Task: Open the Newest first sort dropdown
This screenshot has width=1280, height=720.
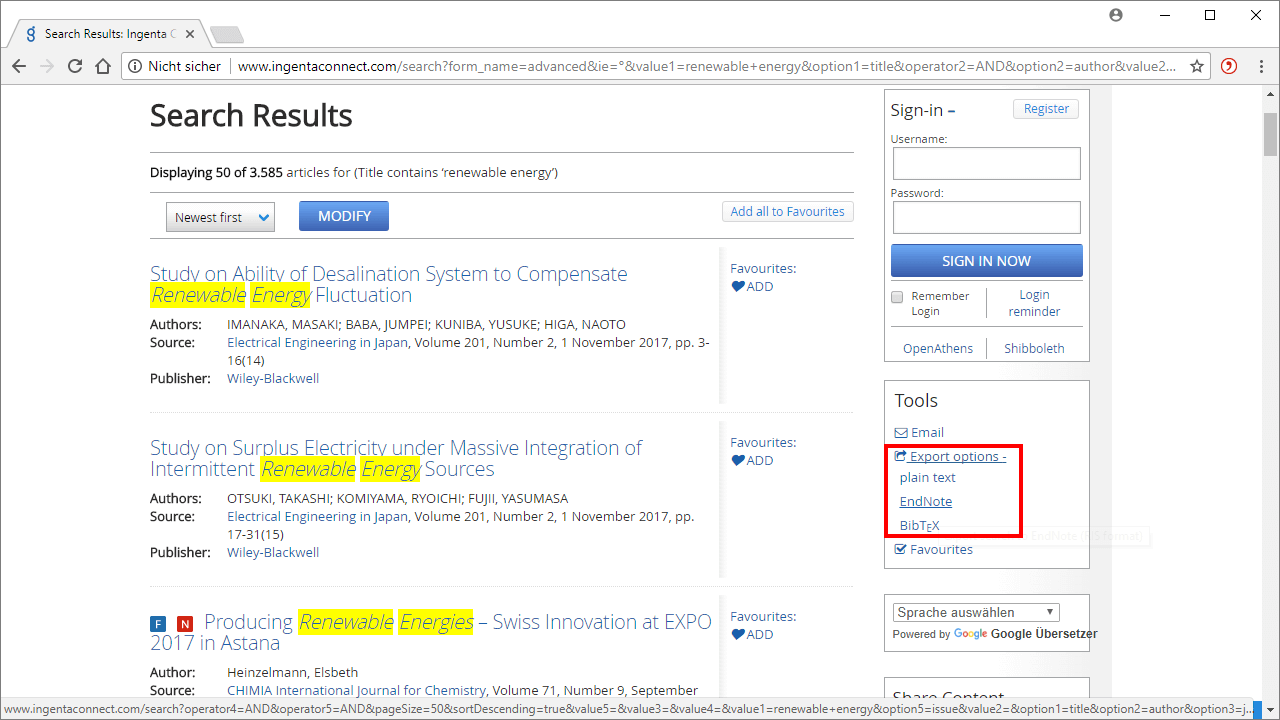Action: (x=220, y=217)
